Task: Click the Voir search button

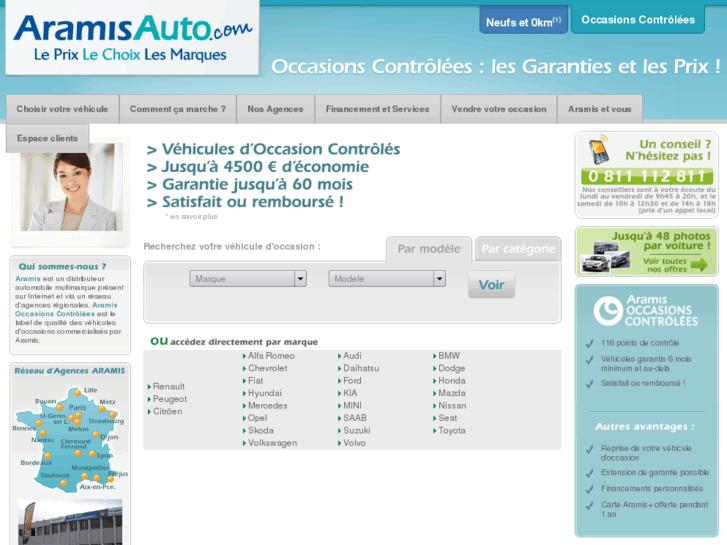Action: click(x=491, y=284)
